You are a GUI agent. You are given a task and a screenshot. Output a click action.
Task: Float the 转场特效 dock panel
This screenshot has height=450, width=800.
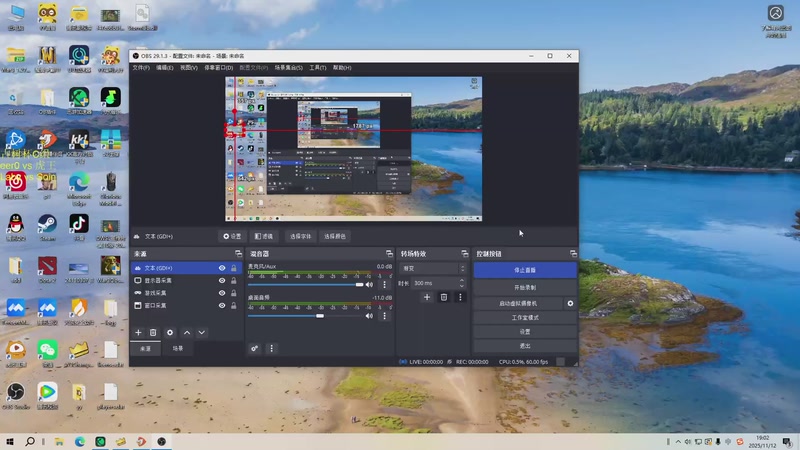point(464,254)
